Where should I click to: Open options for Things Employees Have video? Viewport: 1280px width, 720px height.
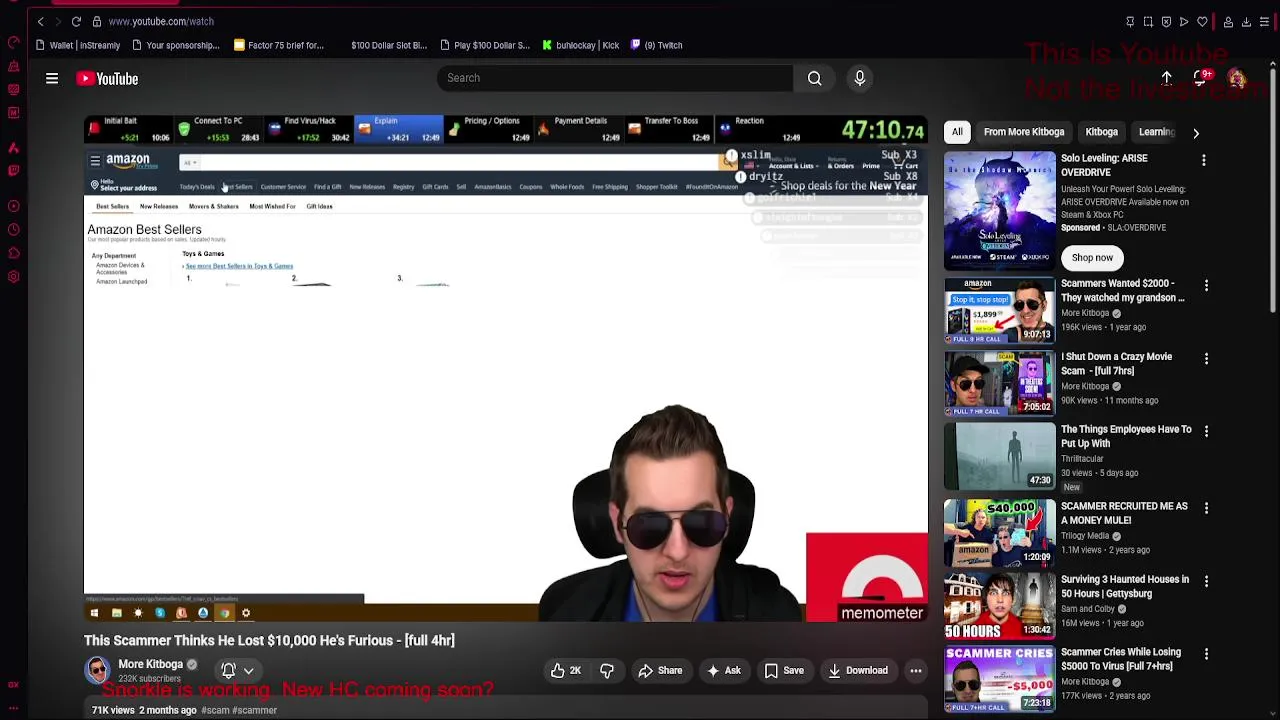coord(1206,431)
